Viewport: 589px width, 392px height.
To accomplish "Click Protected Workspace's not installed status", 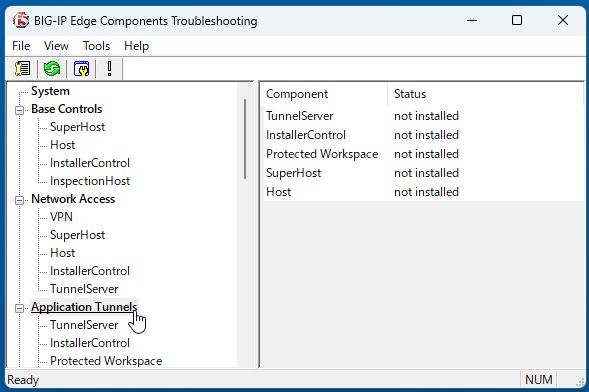I will 426,154.
